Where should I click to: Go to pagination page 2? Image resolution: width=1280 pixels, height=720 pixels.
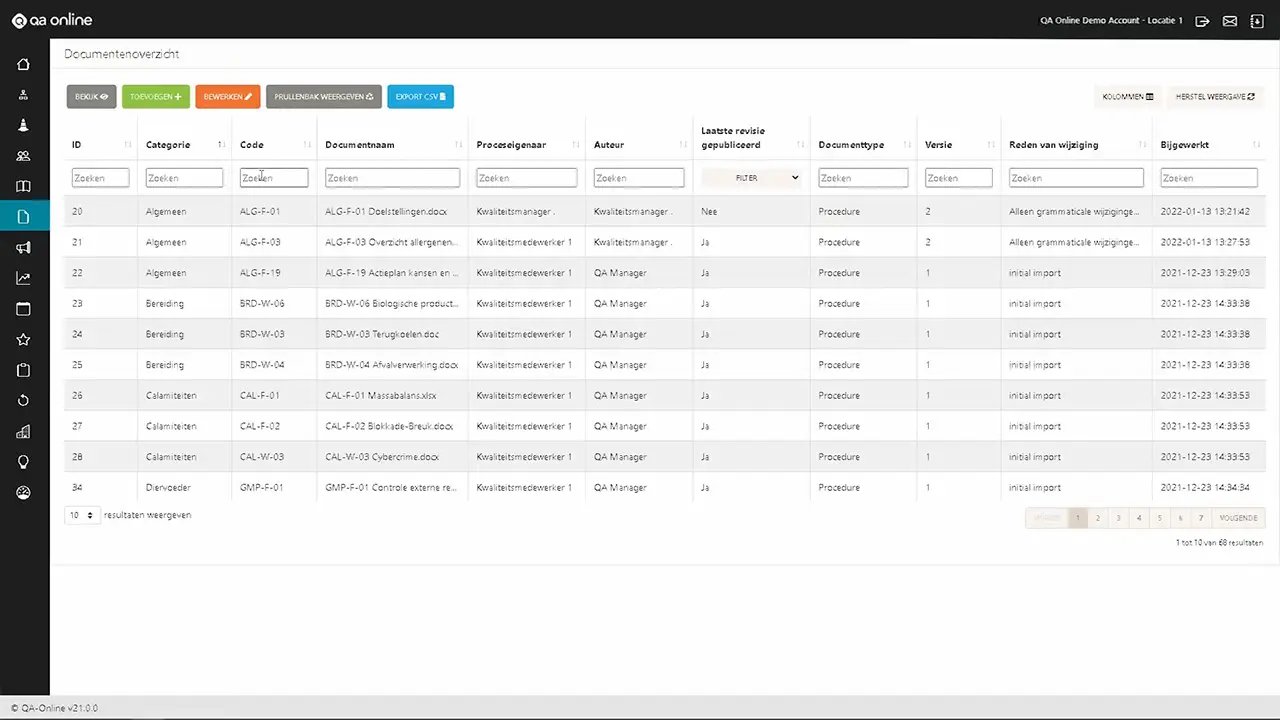coord(1098,518)
